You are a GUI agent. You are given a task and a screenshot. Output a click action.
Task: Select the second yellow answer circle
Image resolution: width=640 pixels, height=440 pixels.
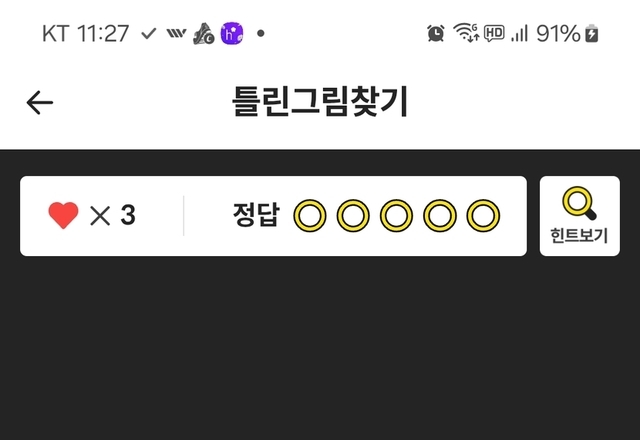(x=353, y=216)
